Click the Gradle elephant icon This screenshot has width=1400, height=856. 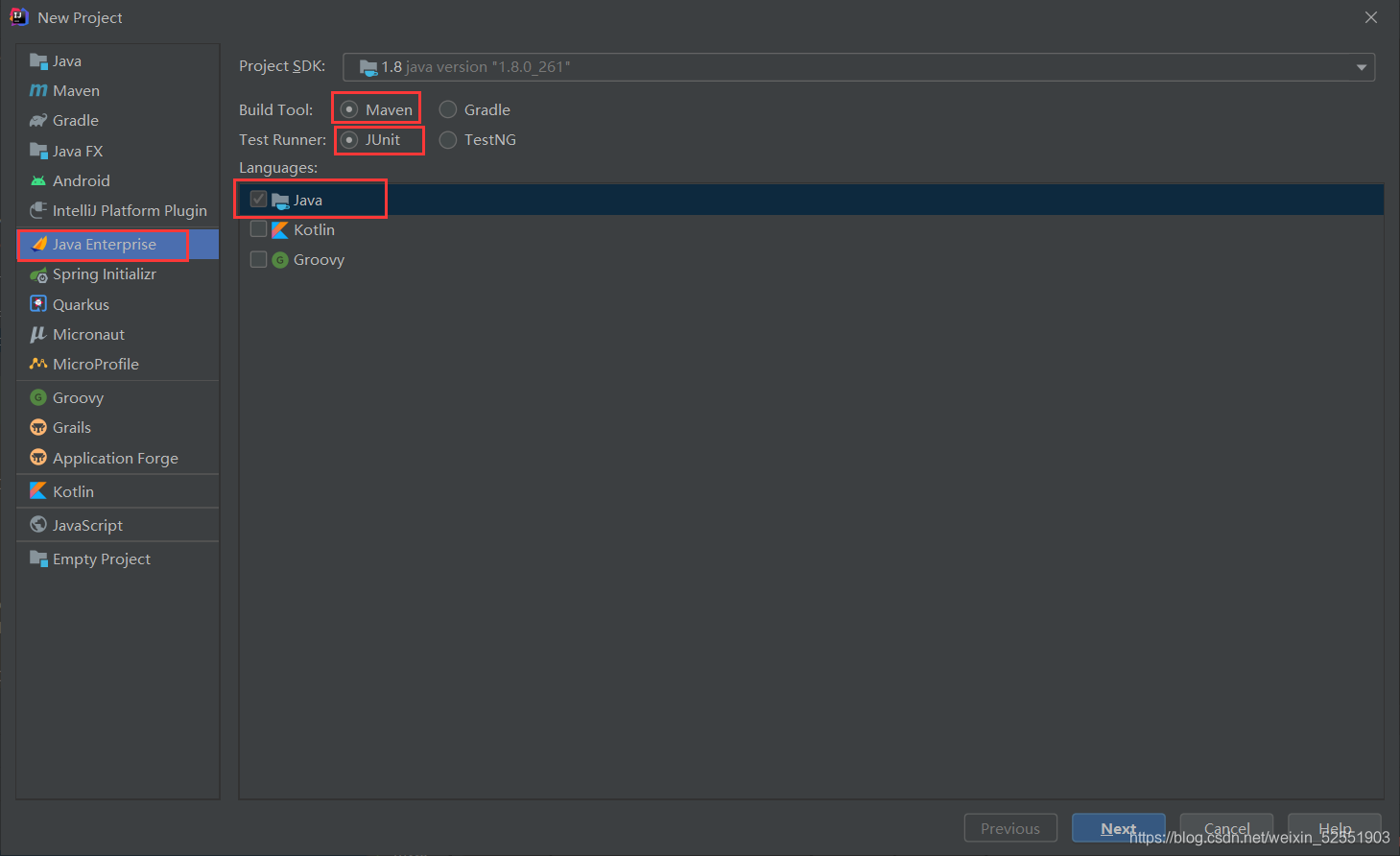(38, 121)
